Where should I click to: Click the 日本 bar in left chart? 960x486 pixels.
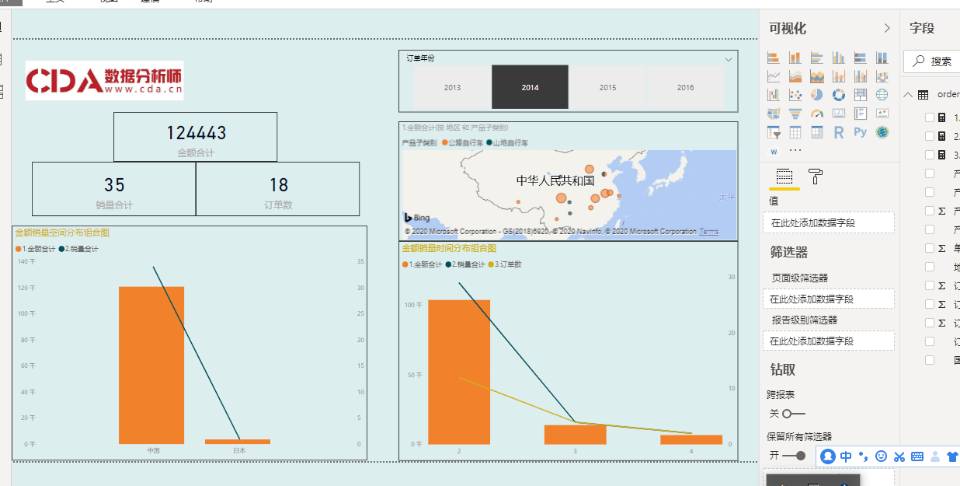[x=238, y=441]
